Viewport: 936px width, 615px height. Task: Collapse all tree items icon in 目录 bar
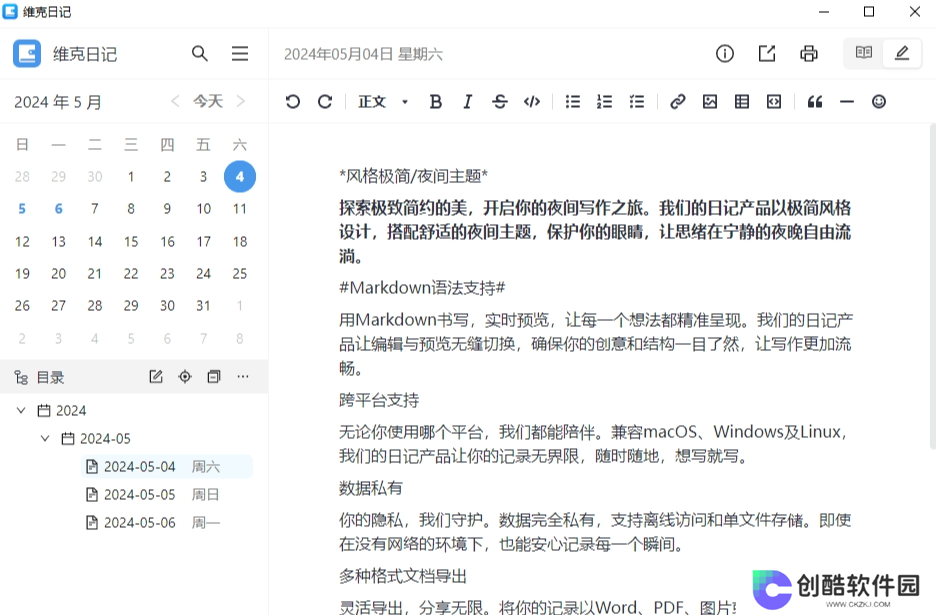pos(214,376)
